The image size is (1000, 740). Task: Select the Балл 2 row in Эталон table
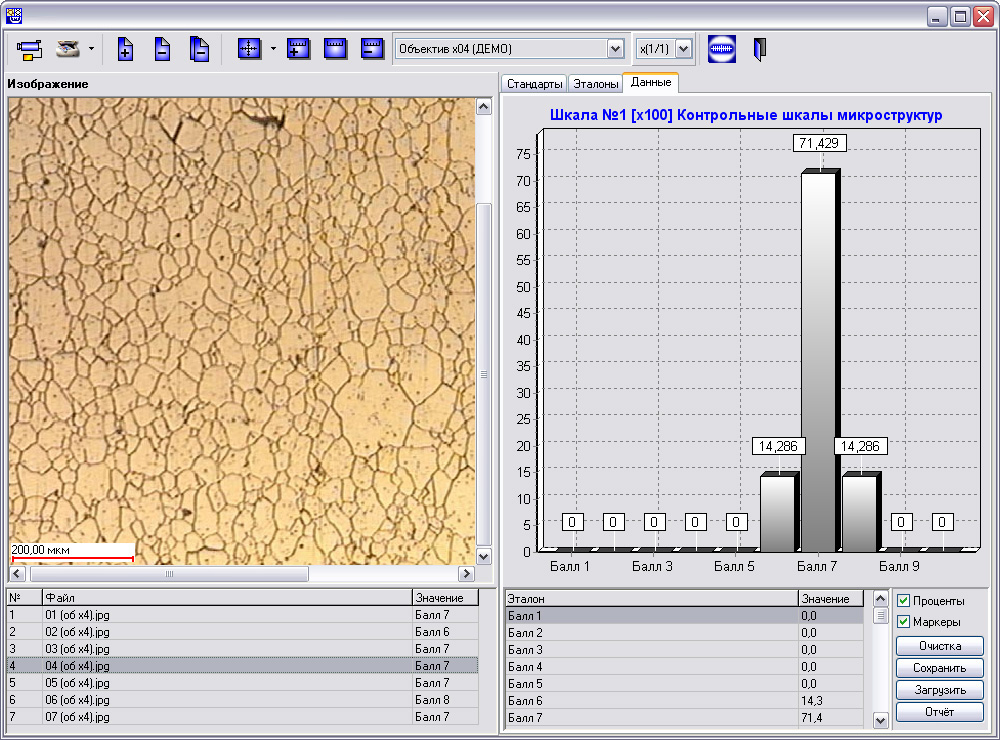pos(684,633)
